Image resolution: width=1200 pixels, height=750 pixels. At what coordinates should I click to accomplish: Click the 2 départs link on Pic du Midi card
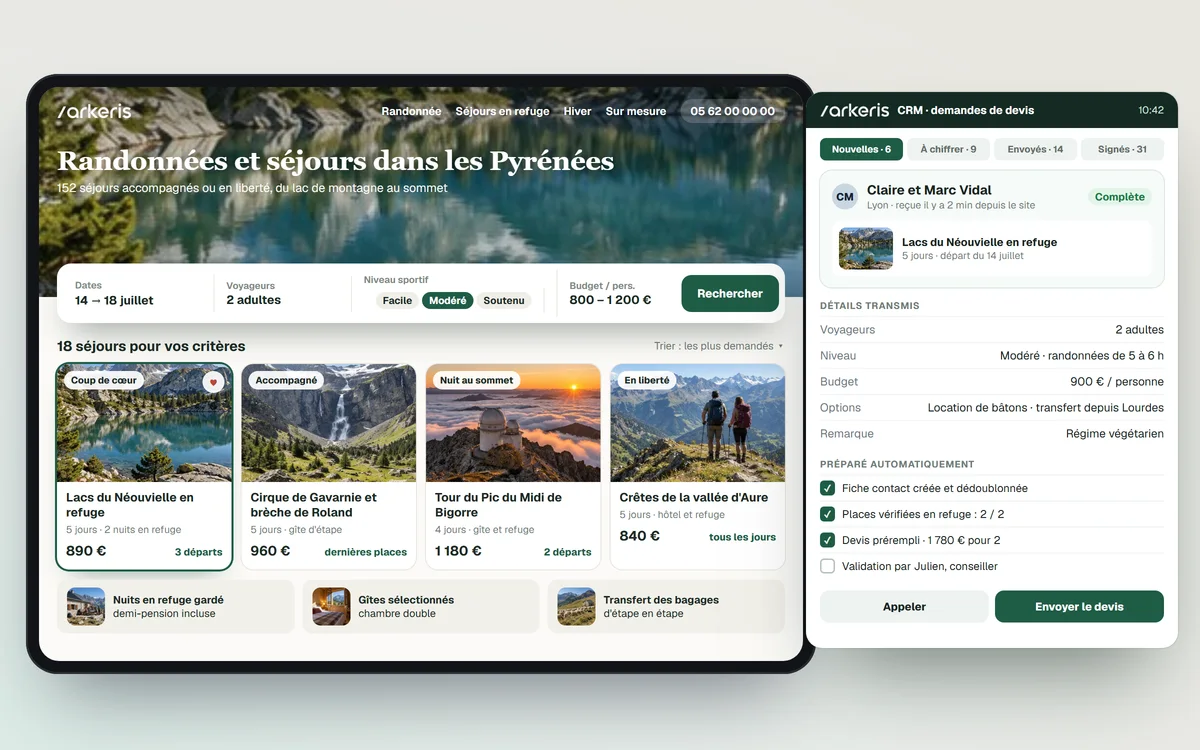click(x=567, y=552)
